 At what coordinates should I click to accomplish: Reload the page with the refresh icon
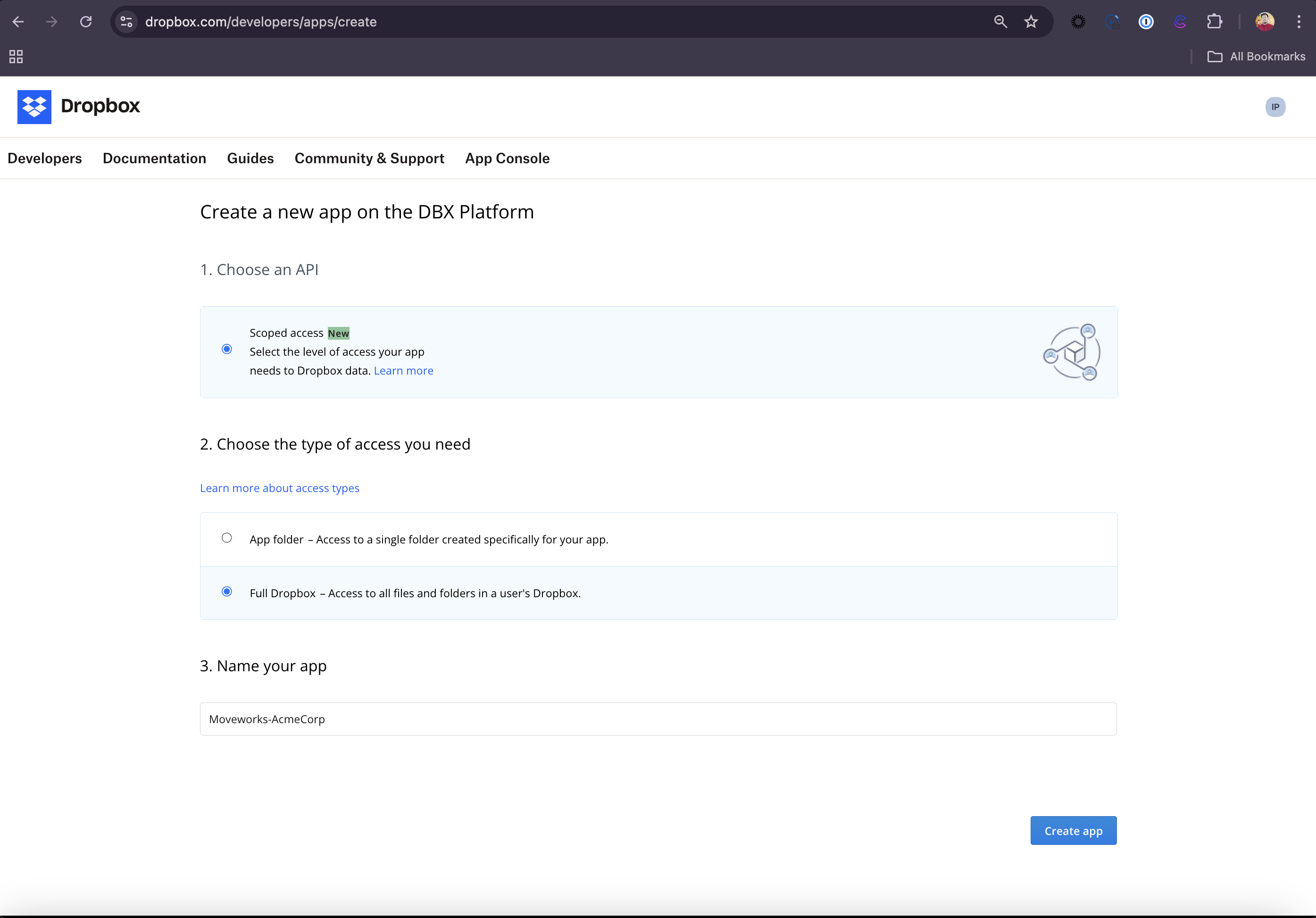tap(86, 22)
